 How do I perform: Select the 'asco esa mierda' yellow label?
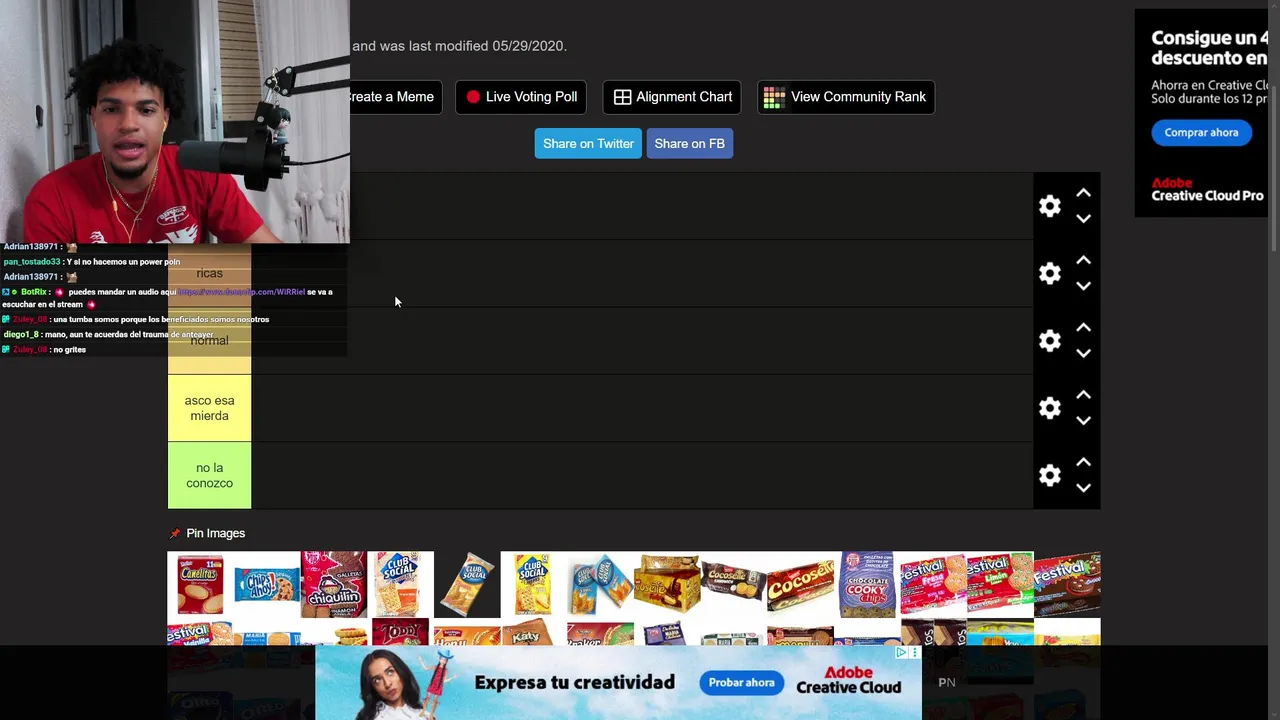(209, 408)
